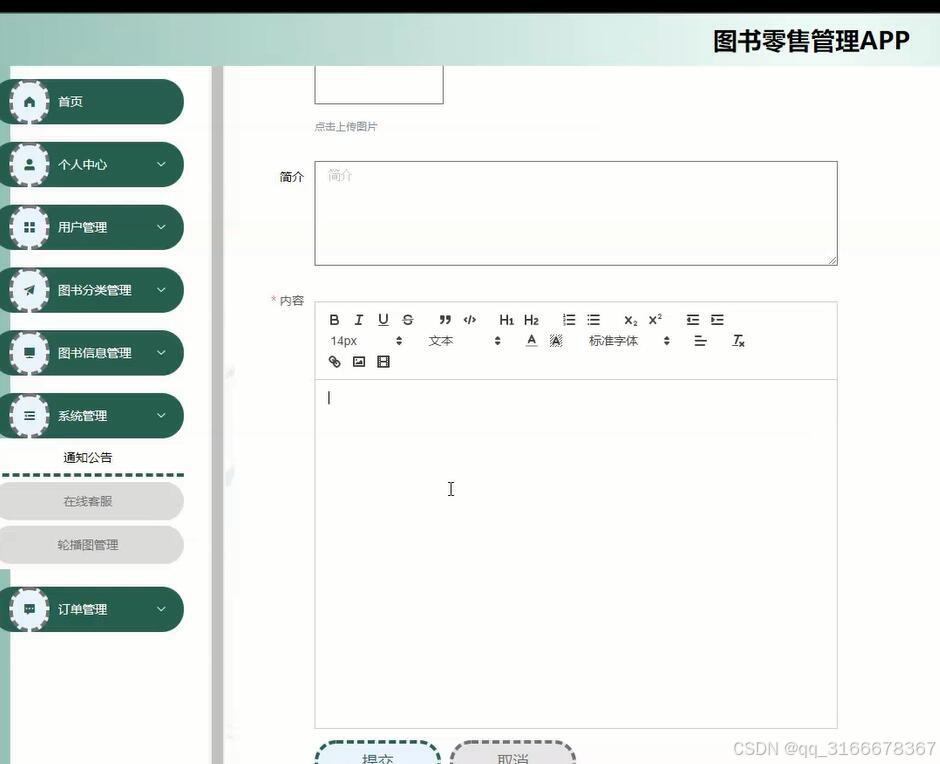Click the 点击上传图片 upload box
Screen dimensions: 940x764
pos(379,85)
